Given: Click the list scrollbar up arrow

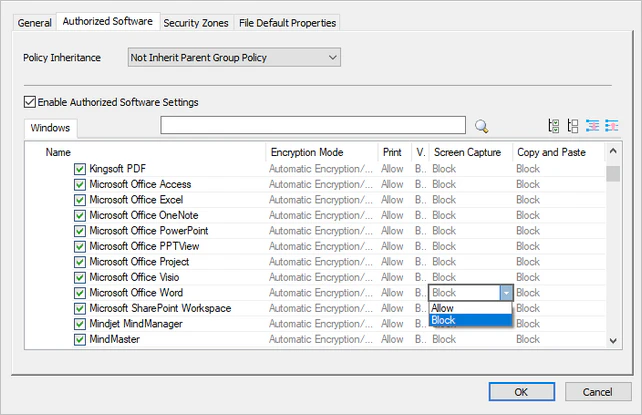Looking at the screenshot, I should 613,151.
